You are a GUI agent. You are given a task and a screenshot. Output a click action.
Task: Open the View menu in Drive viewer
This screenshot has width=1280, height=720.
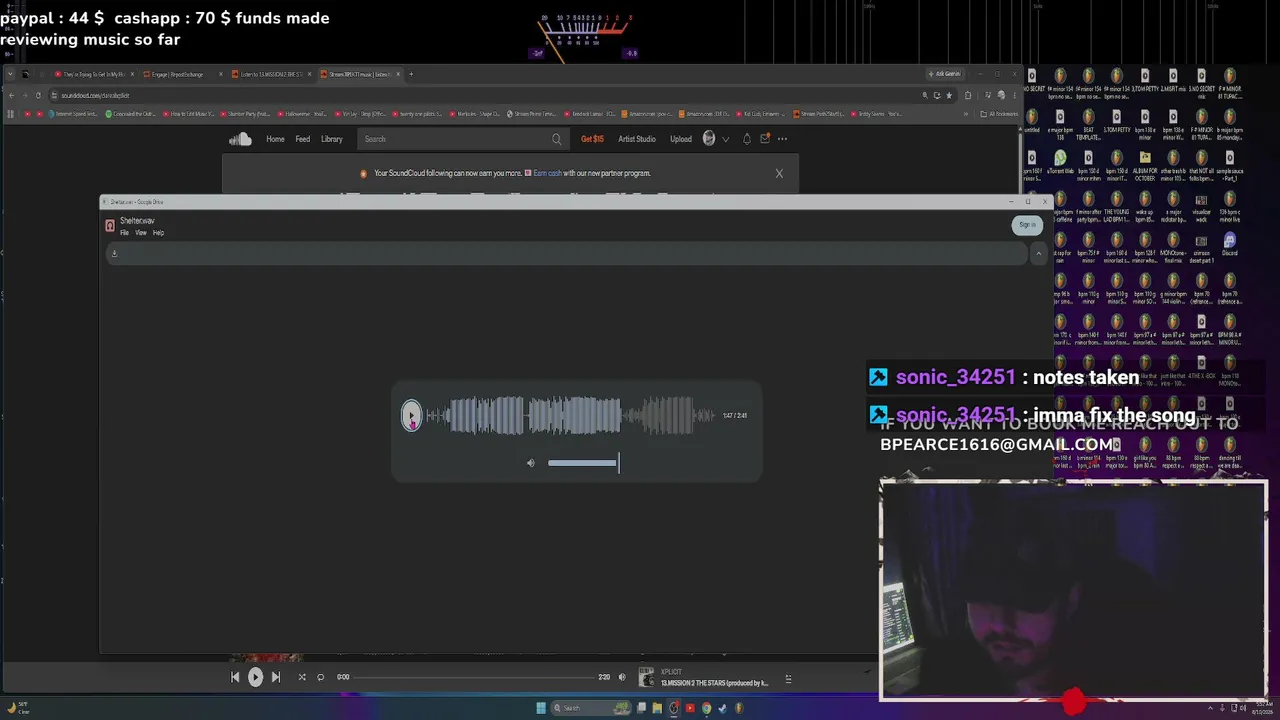point(141,233)
